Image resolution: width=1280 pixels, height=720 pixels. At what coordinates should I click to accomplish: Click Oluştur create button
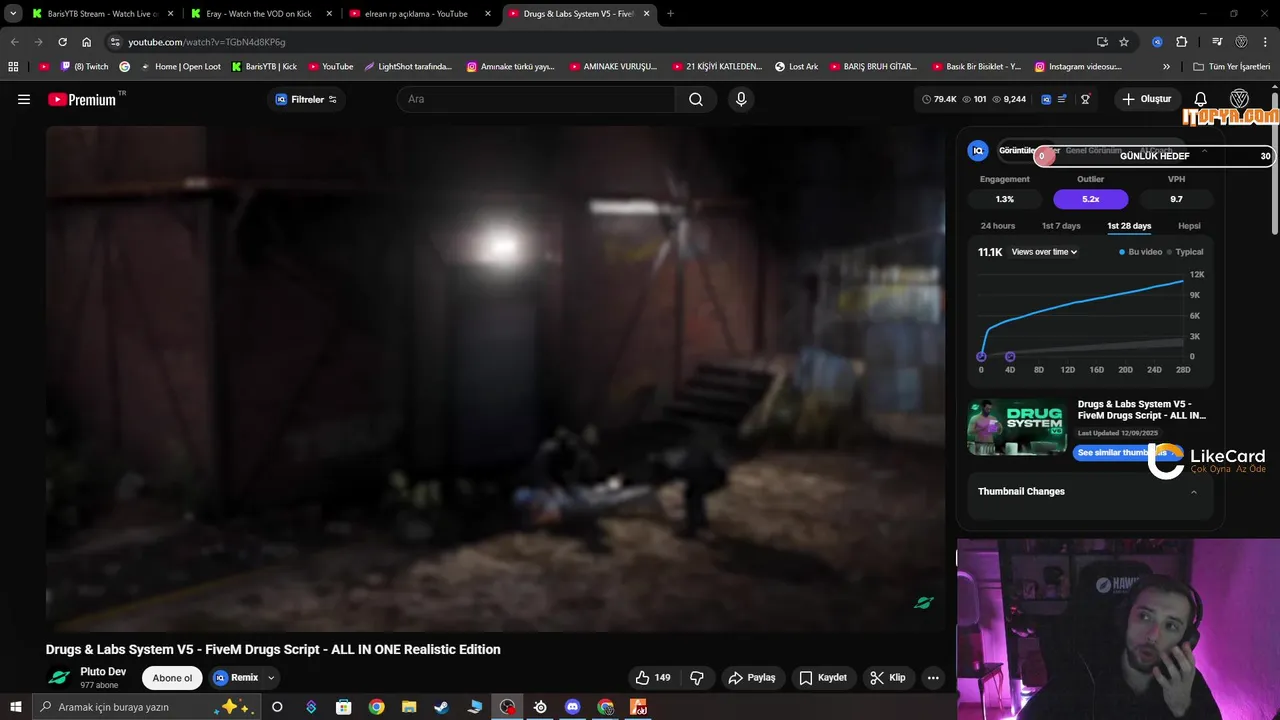[1146, 99]
